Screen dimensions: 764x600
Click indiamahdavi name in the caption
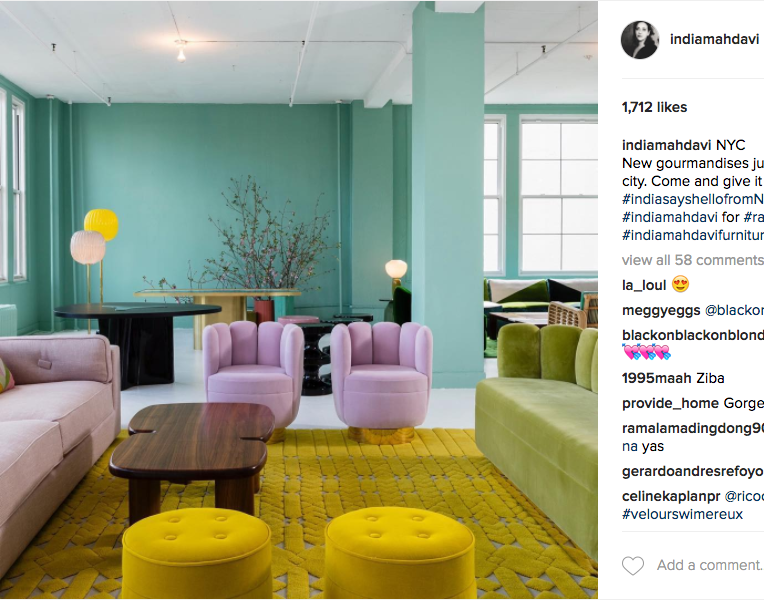point(667,145)
